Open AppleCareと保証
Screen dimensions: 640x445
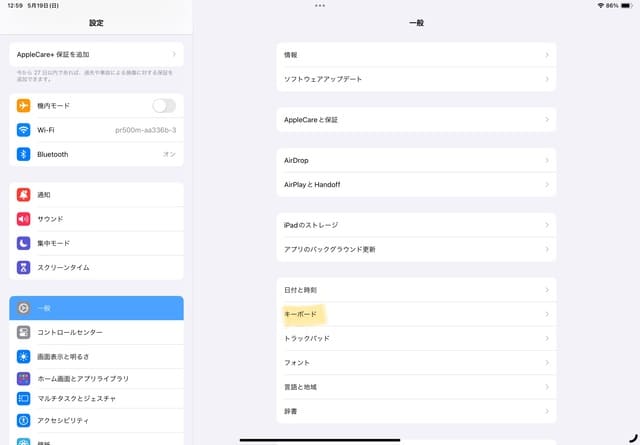coord(416,120)
